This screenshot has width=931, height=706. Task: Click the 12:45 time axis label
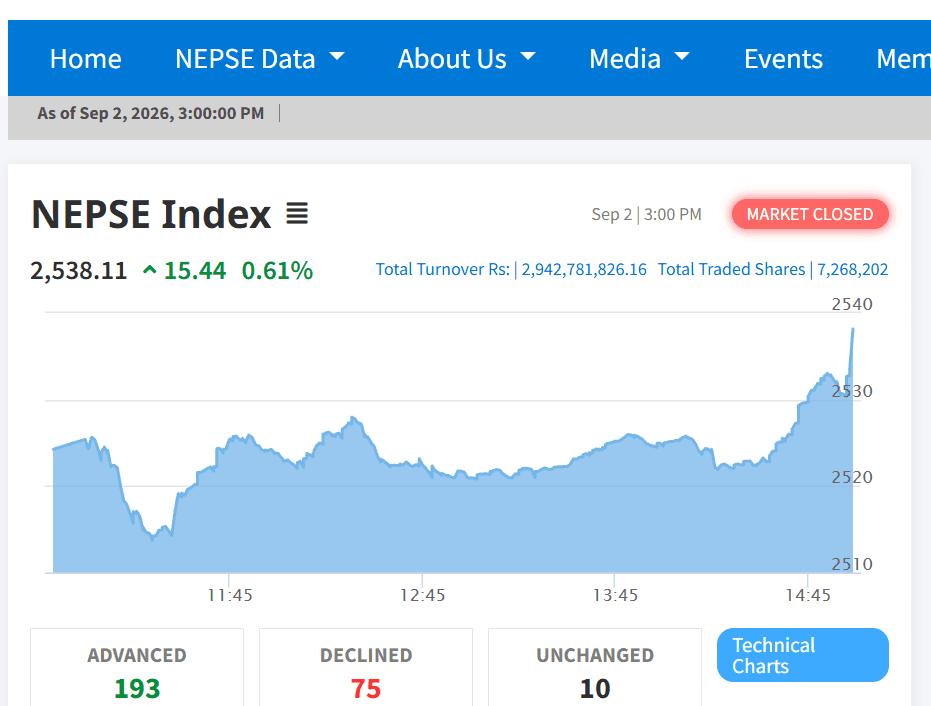coord(422,595)
